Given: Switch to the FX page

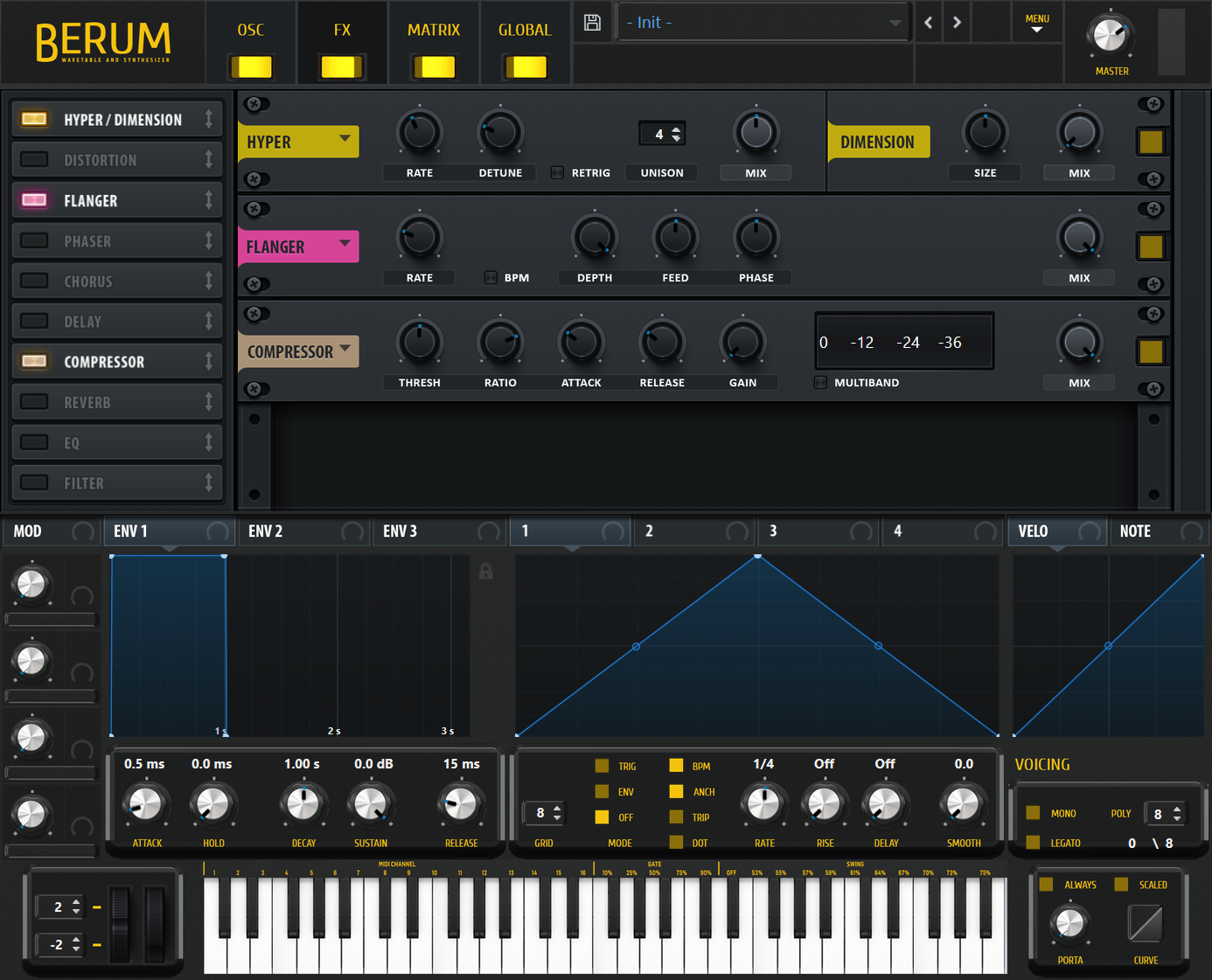Looking at the screenshot, I should click(x=342, y=44).
